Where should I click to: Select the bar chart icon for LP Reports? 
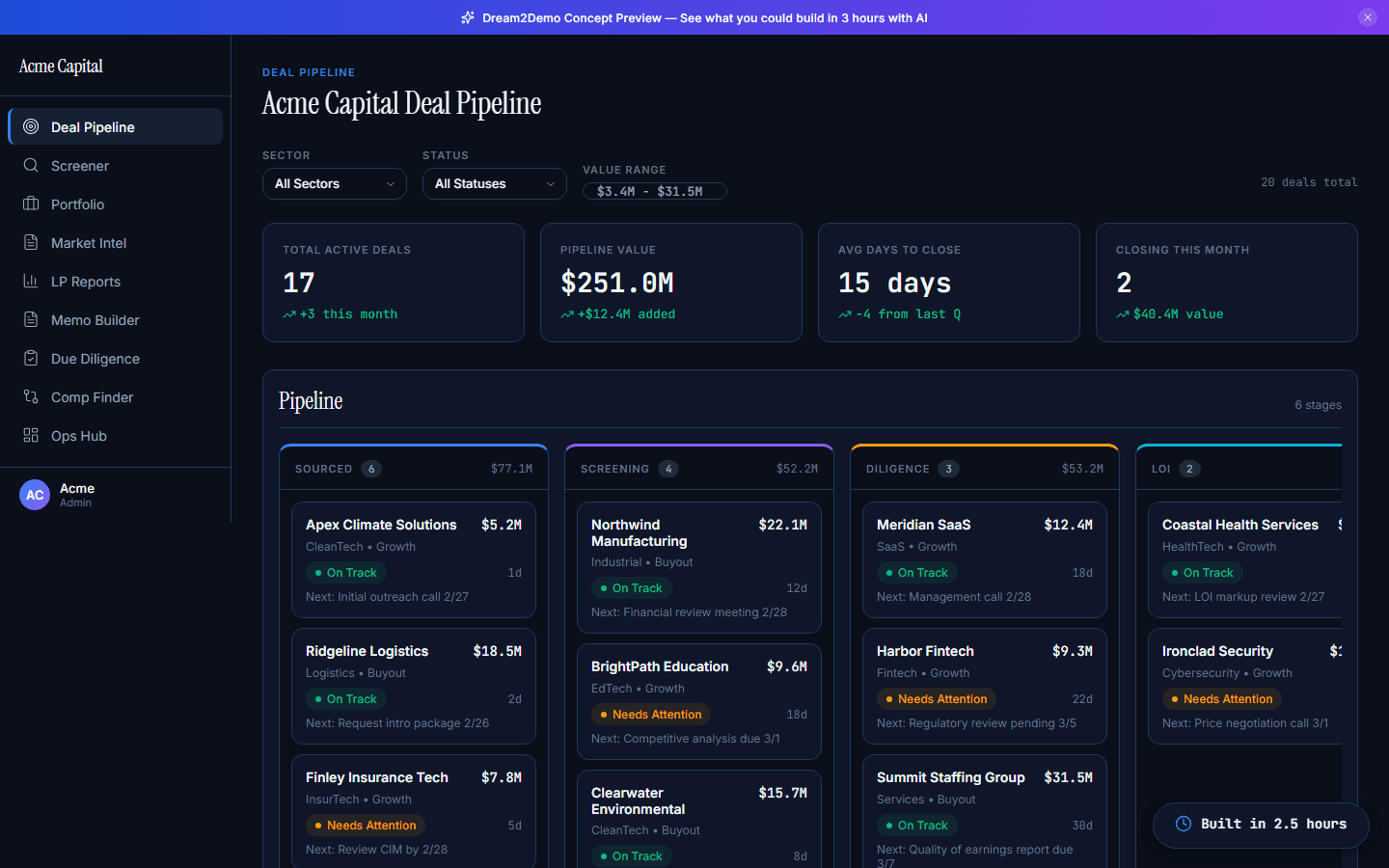(x=30, y=281)
